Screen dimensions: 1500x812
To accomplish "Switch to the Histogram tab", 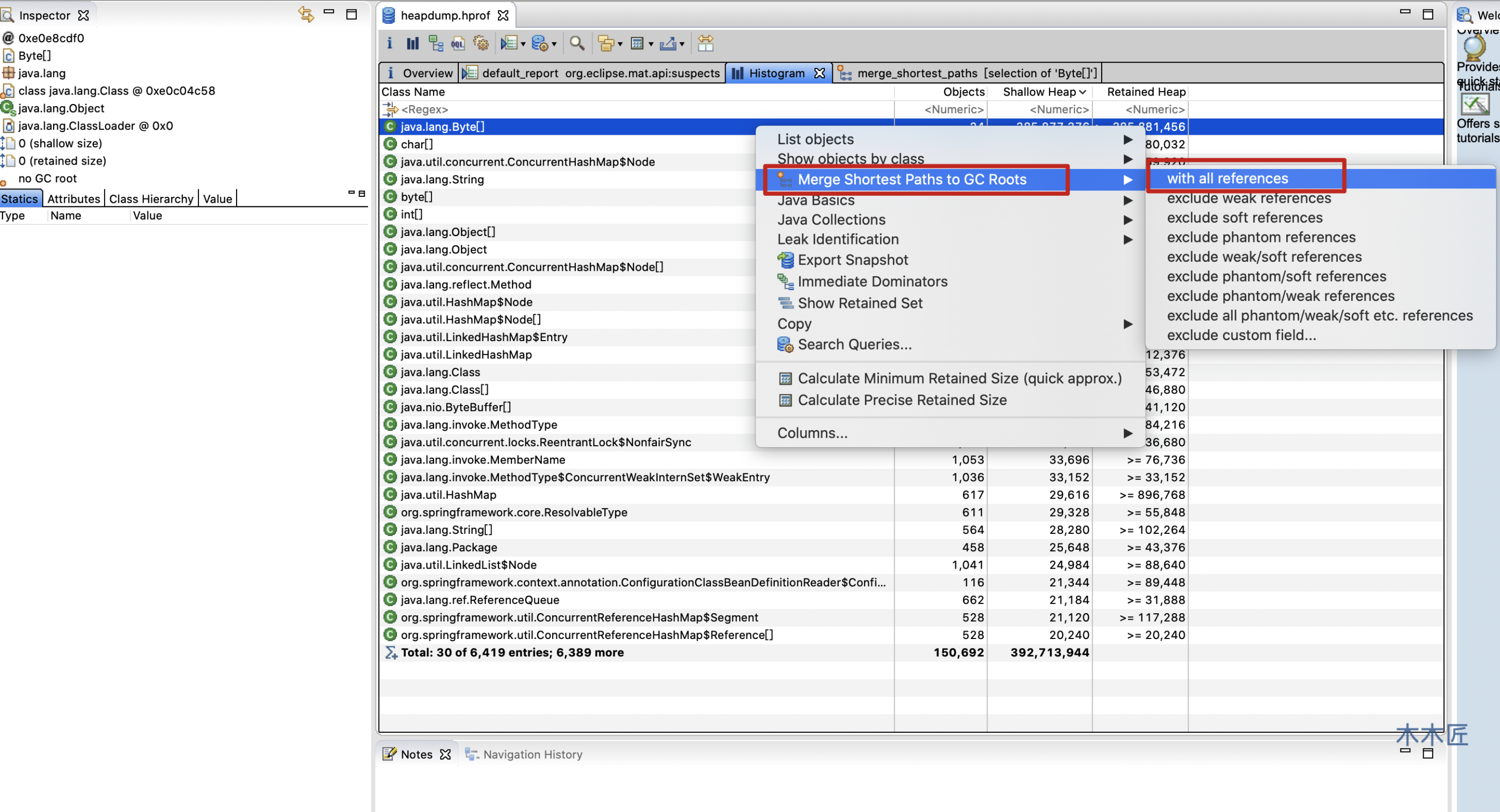I will tap(775, 73).
